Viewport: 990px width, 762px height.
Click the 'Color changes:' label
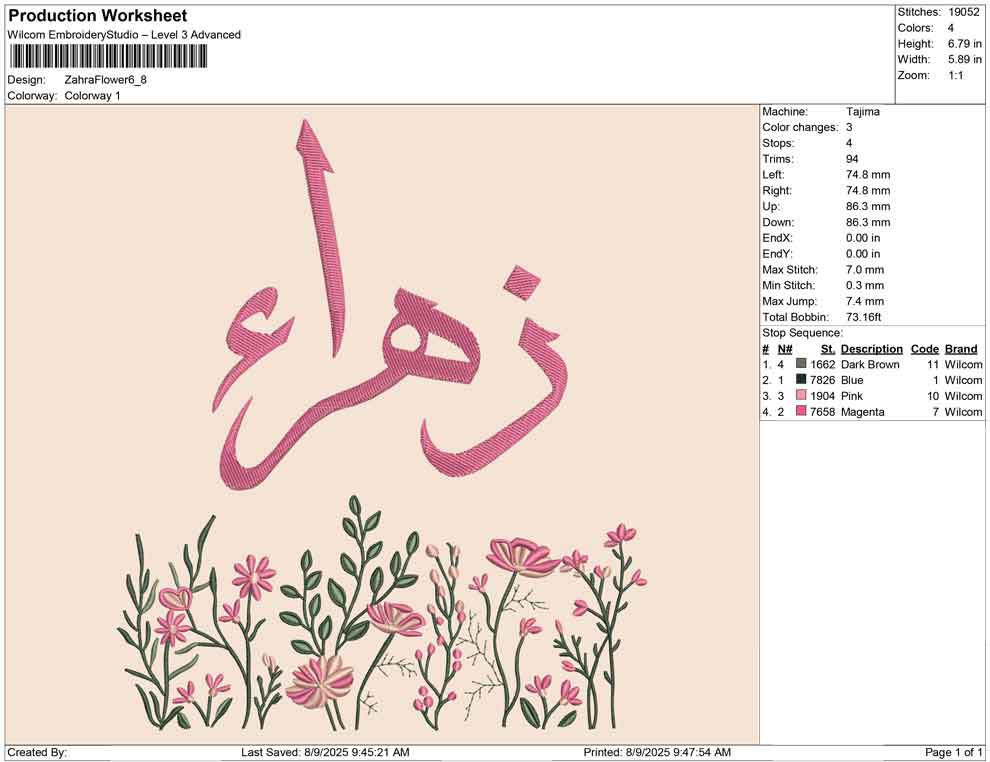[x=800, y=128]
